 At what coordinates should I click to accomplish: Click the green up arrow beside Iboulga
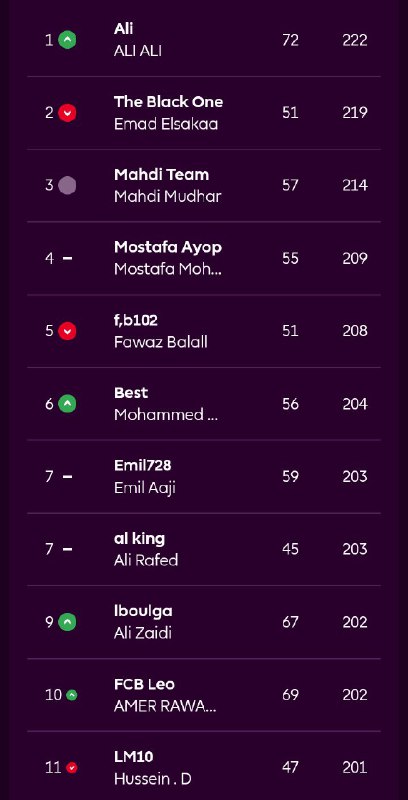(67, 622)
